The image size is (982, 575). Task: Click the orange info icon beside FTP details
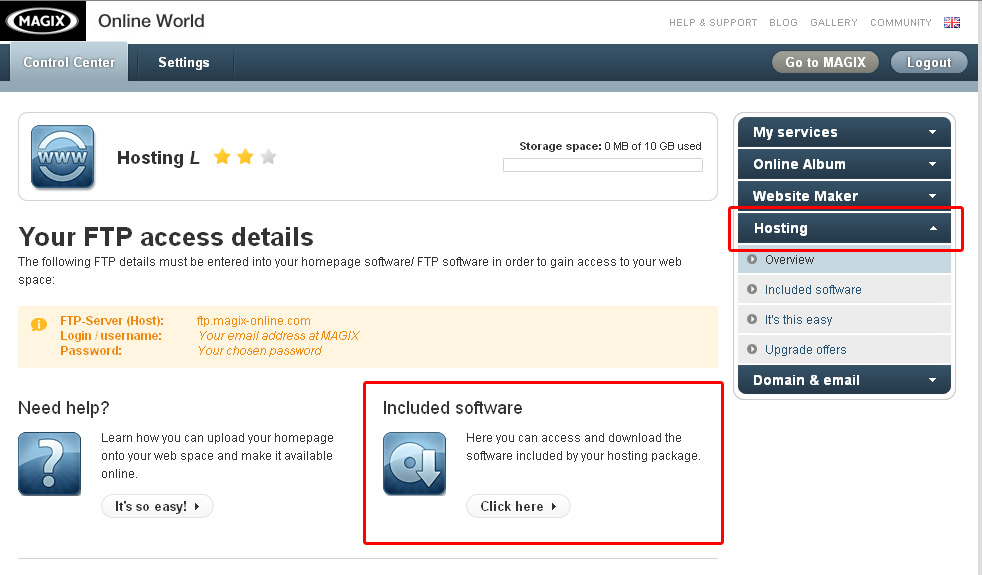click(39, 324)
